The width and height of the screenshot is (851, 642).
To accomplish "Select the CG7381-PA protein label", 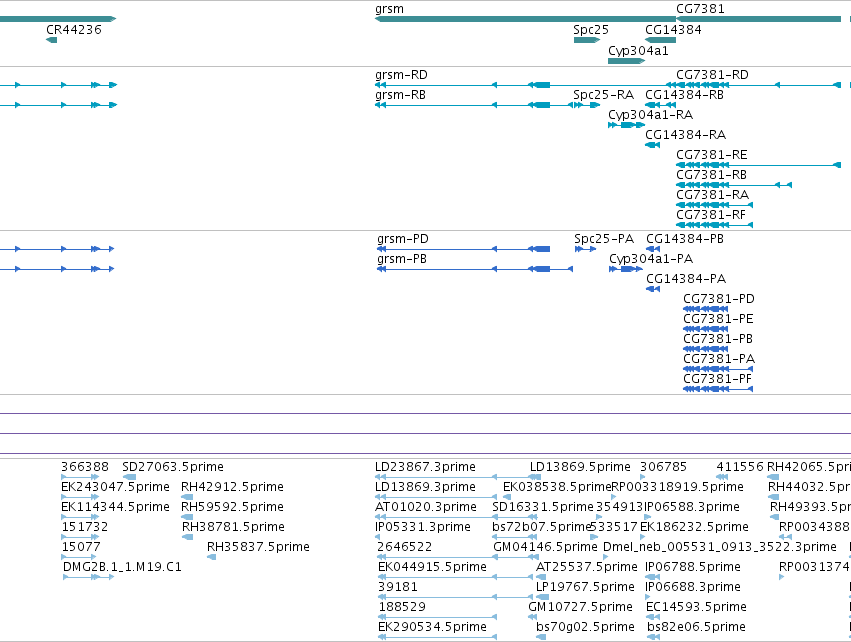I will tap(719, 359).
